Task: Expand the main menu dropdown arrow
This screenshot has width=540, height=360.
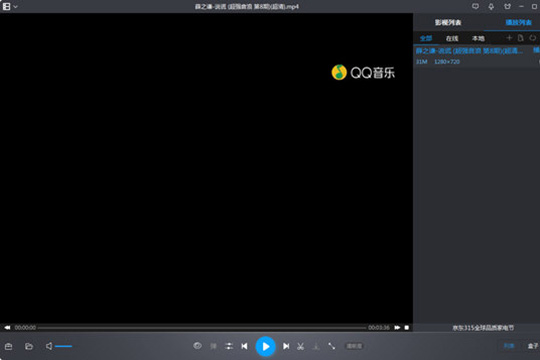Action: pyautogui.click(x=15, y=7)
